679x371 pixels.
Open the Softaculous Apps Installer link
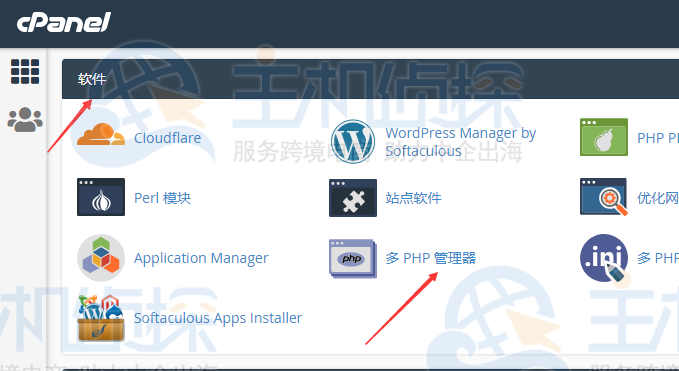point(218,318)
